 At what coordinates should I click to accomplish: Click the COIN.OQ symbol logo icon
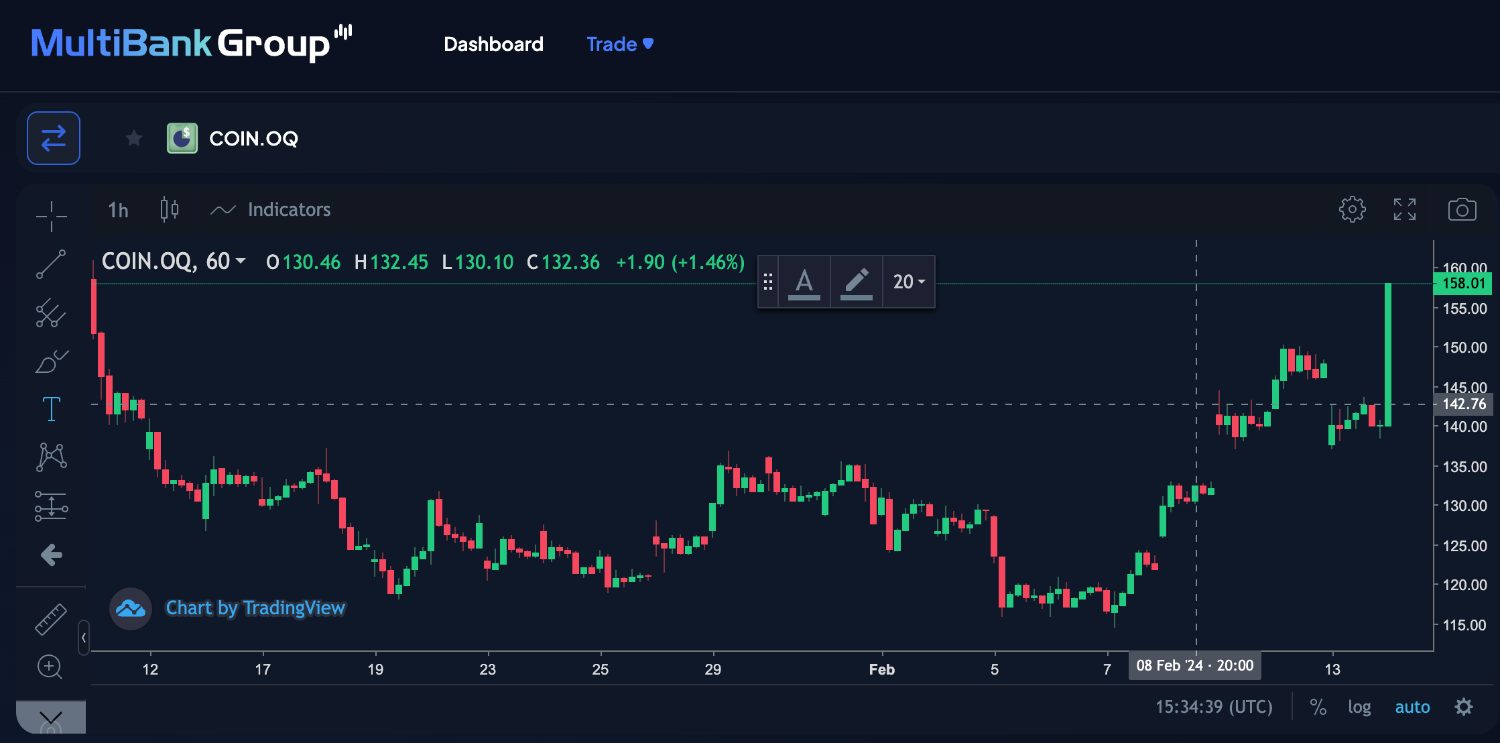pyautogui.click(x=182, y=138)
